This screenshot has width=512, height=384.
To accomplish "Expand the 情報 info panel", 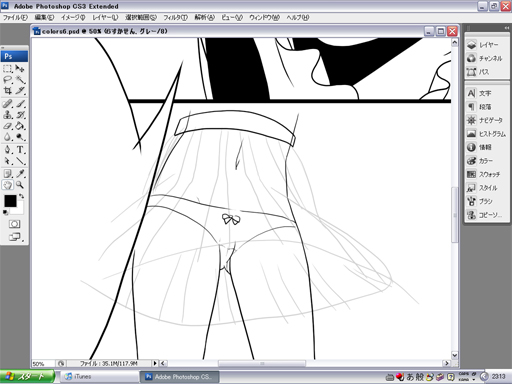I will pyautogui.click(x=487, y=147).
